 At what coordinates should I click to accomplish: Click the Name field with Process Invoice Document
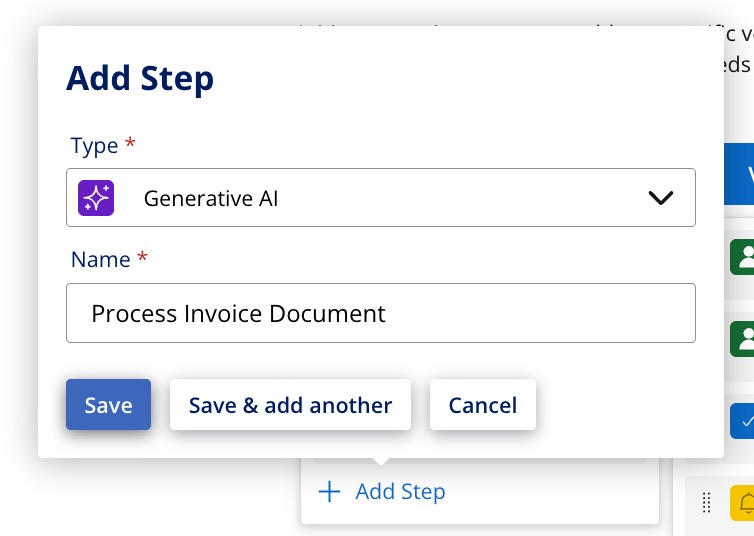tap(380, 313)
